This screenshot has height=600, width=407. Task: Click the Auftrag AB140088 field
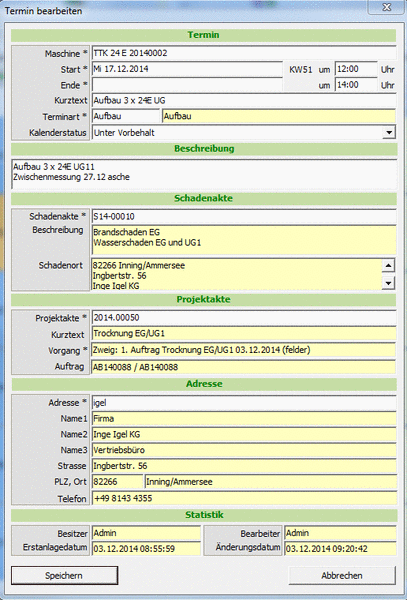pyautogui.click(x=244, y=367)
